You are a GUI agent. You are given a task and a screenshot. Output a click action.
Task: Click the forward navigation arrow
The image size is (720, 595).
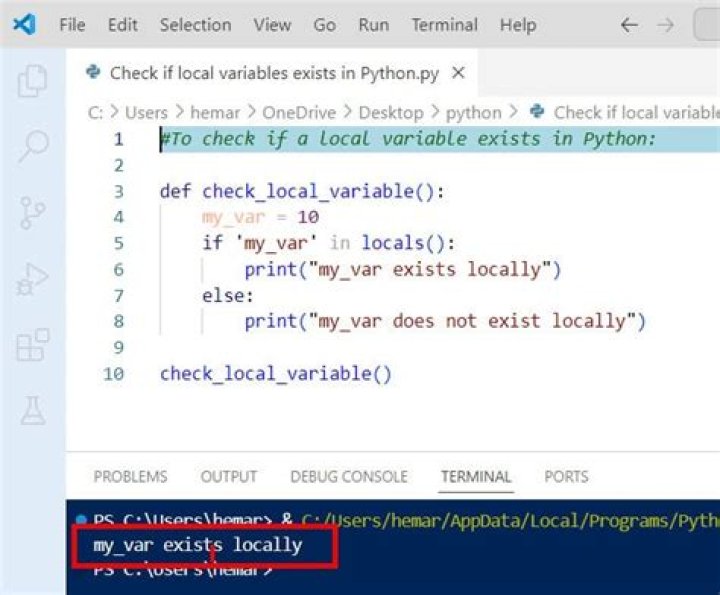(x=665, y=25)
